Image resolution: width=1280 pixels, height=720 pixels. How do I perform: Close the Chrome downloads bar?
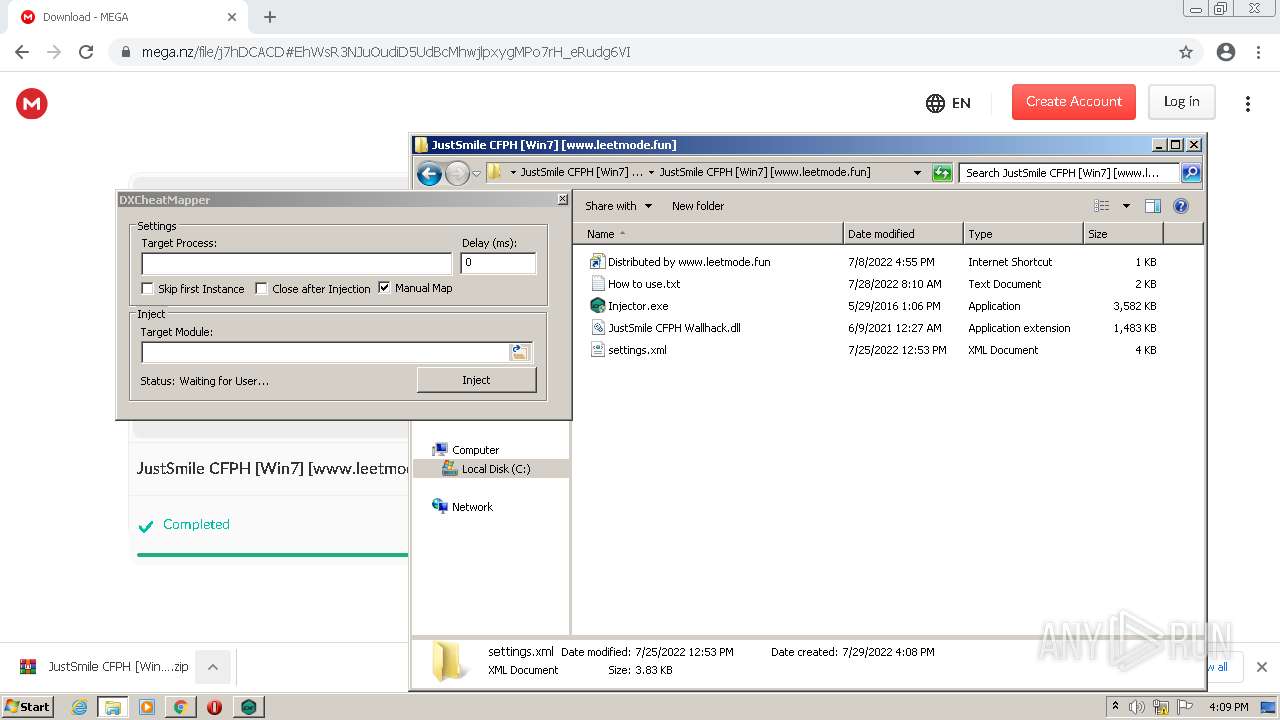[1261, 667]
